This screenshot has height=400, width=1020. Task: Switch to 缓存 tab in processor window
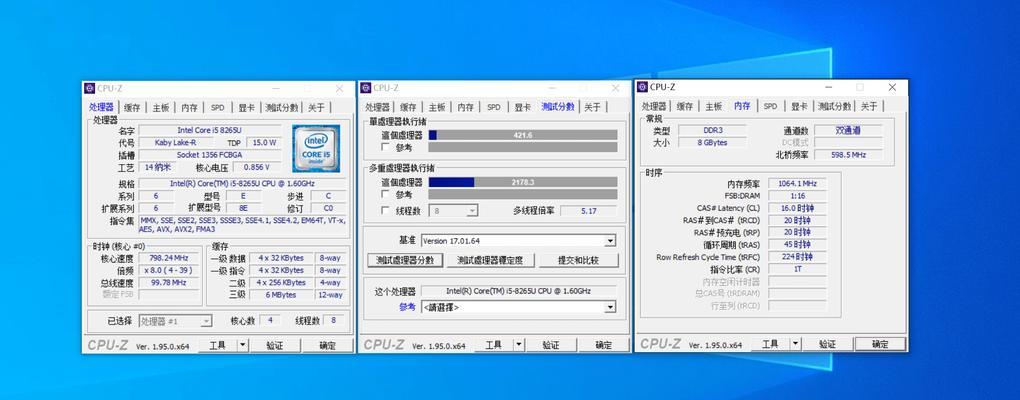pos(132,107)
